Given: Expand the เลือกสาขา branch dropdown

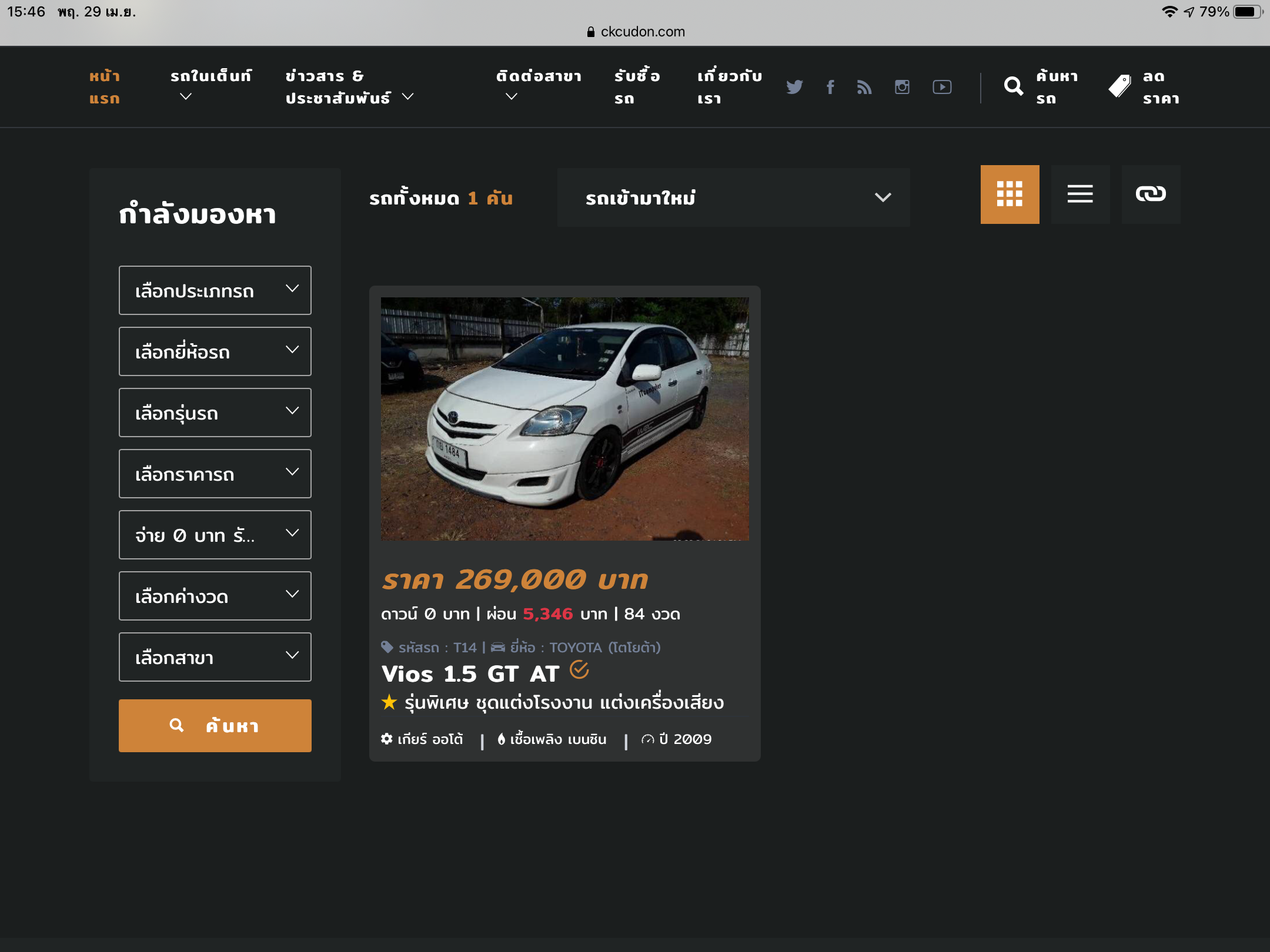Looking at the screenshot, I should [x=215, y=657].
